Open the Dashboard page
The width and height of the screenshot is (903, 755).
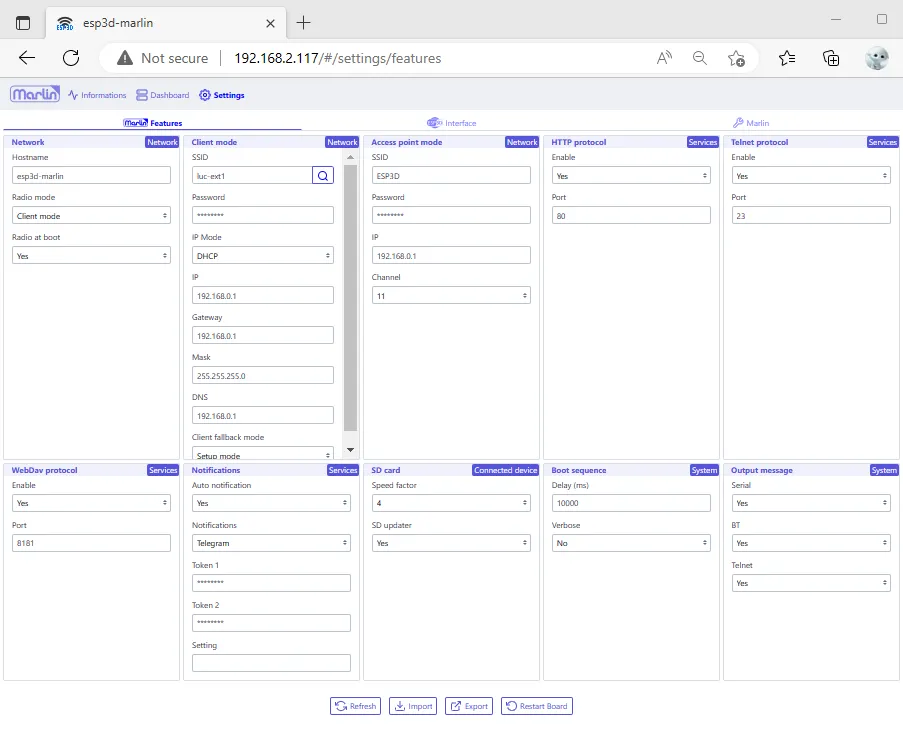(163, 95)
